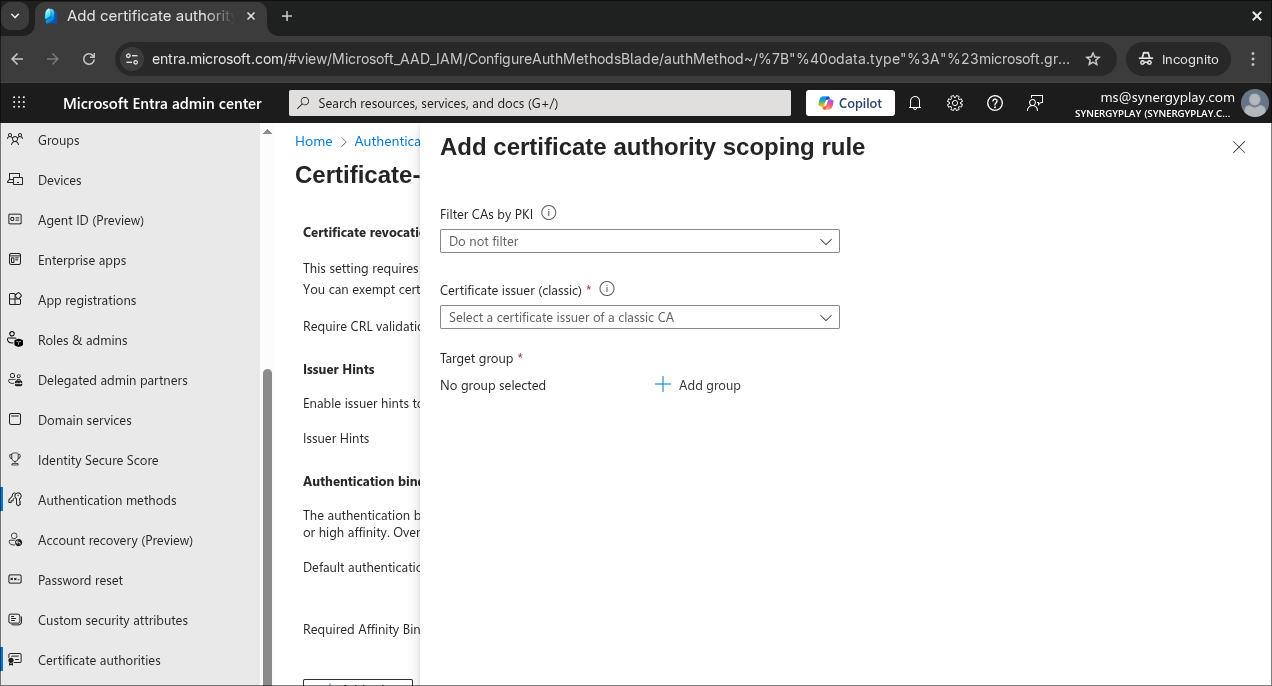Click the resources search box
Screen dimensions: 1272x686
(539, 103)
